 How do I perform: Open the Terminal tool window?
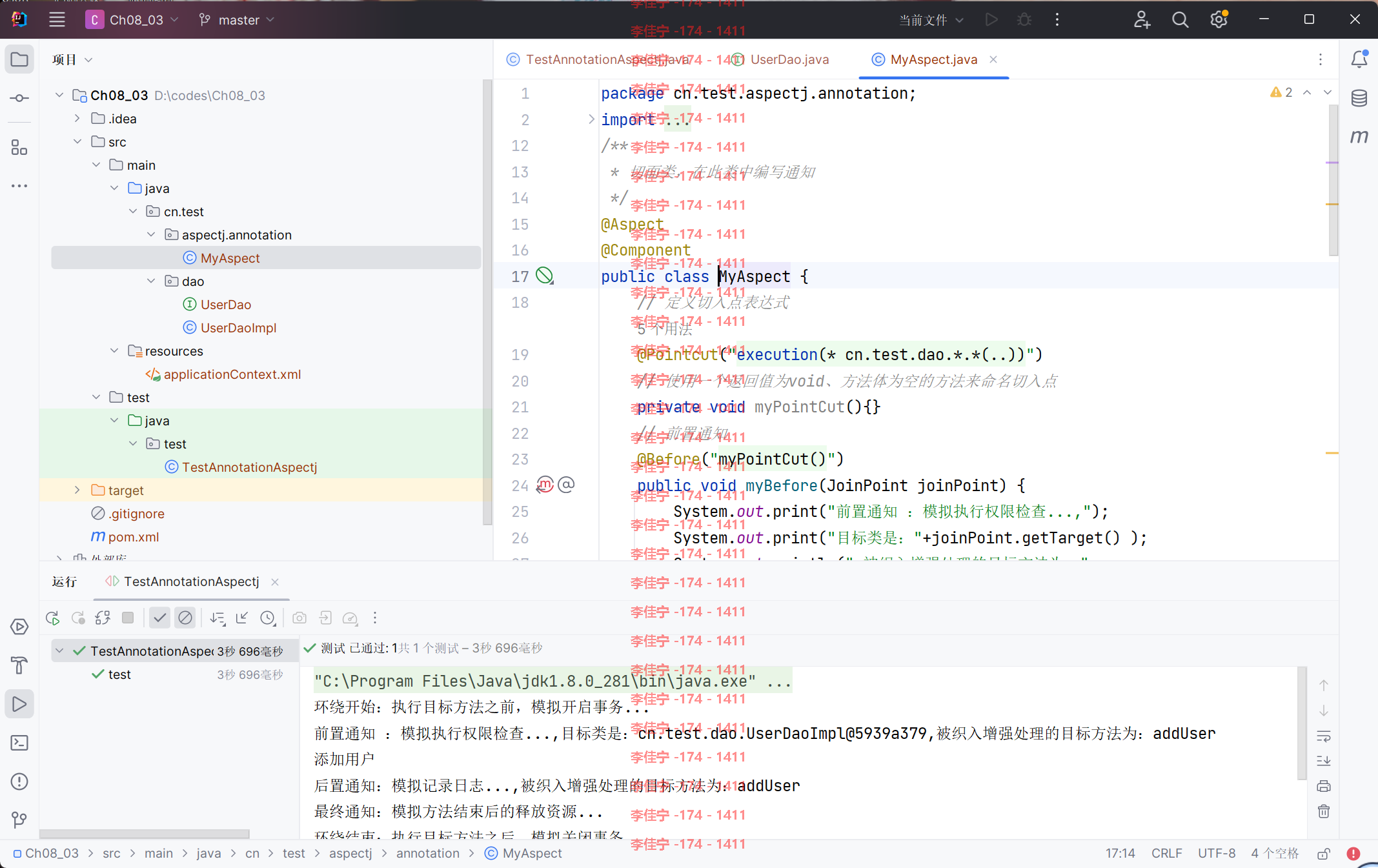click(x=19, y=743)
